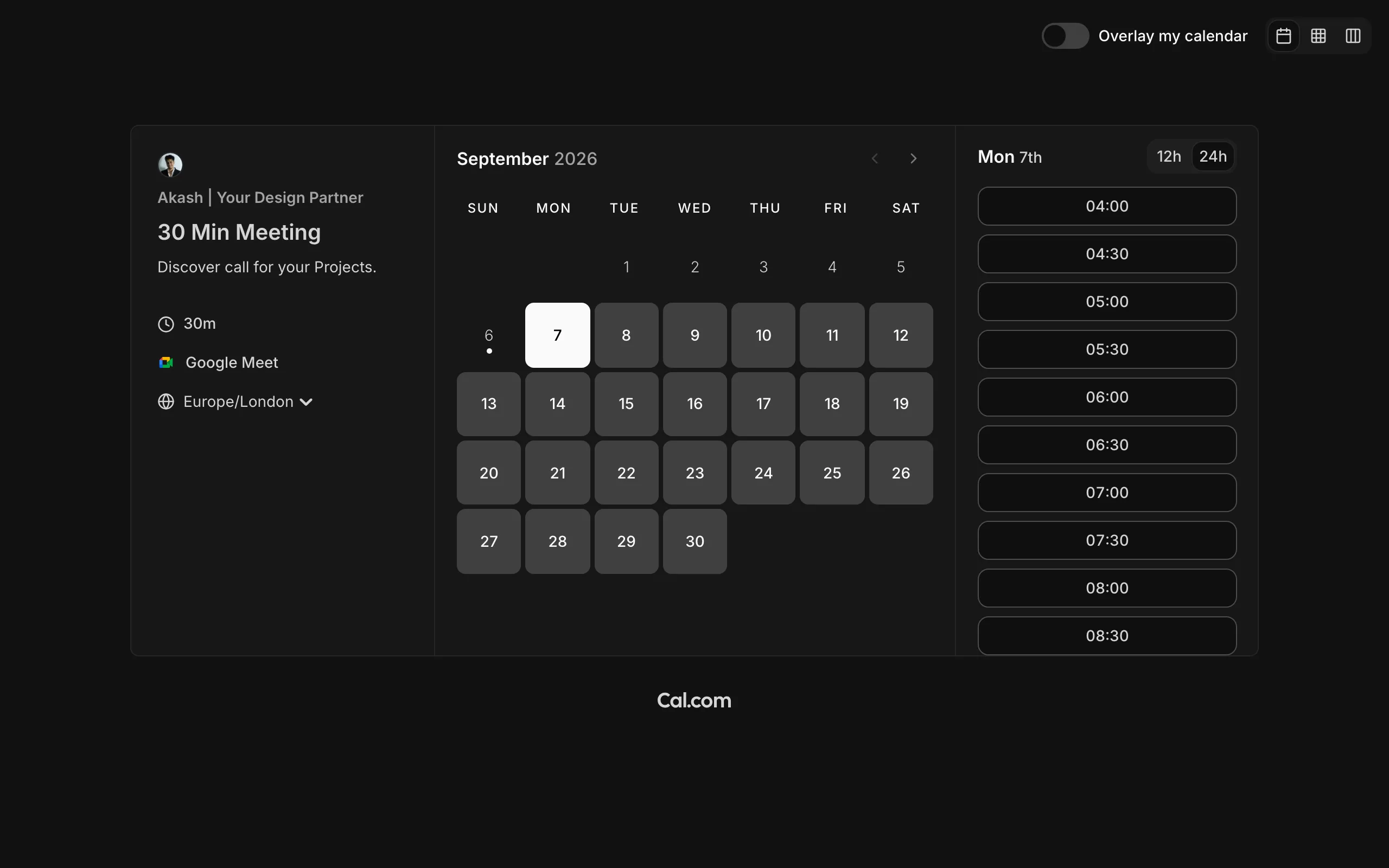Select 12h time format

[x=1169, y=156]
